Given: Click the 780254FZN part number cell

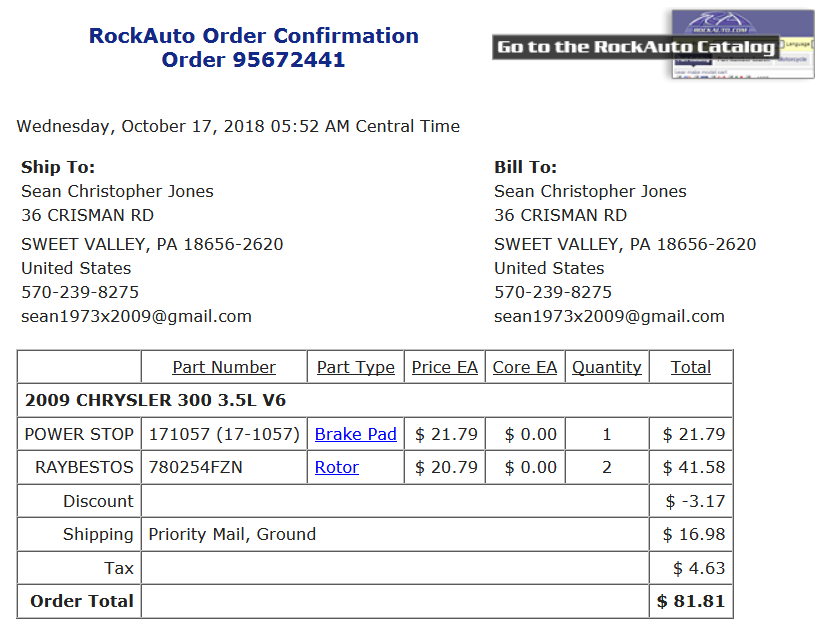Looking at the screenshot, I should click(224, 467).
